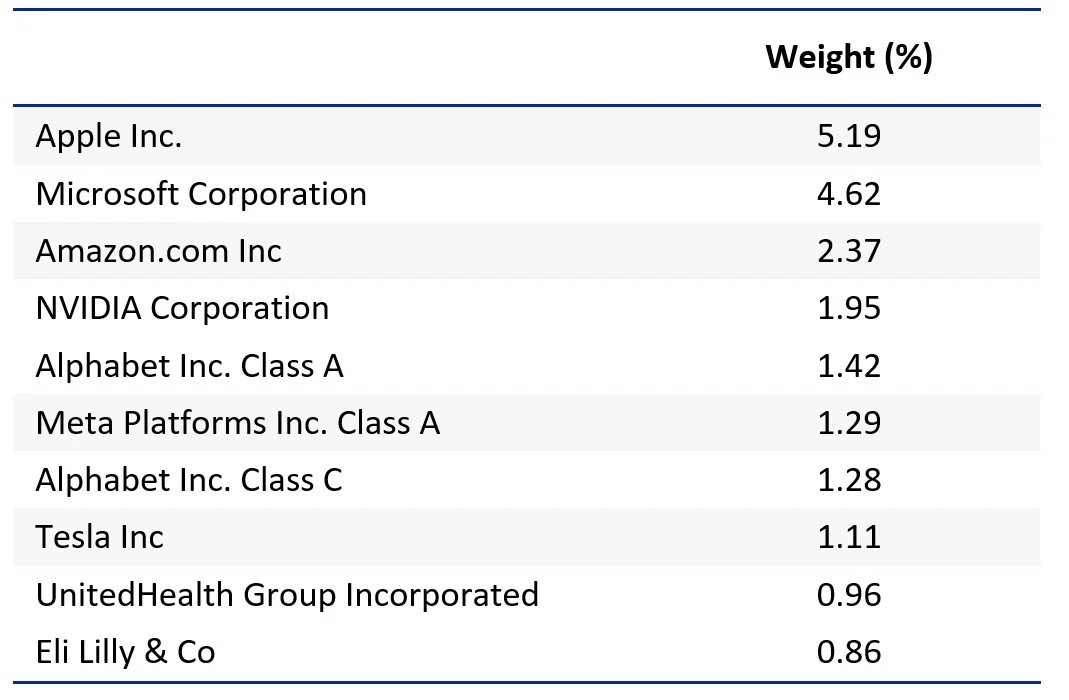Viewport: 1069px width, 700px height.
Task: Click Apple Inc. weight value 5.19
Action: coord(849,136)
